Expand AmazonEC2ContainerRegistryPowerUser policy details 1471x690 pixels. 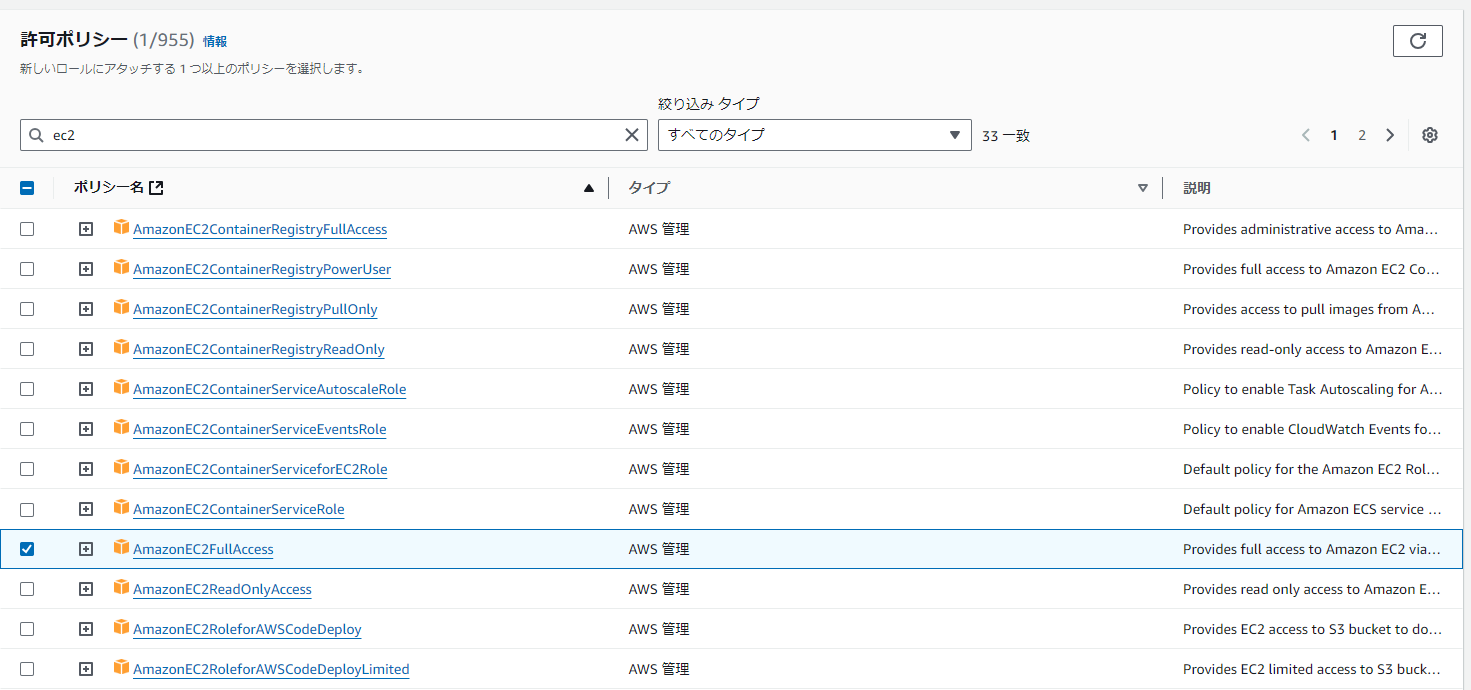coord(86,269)
